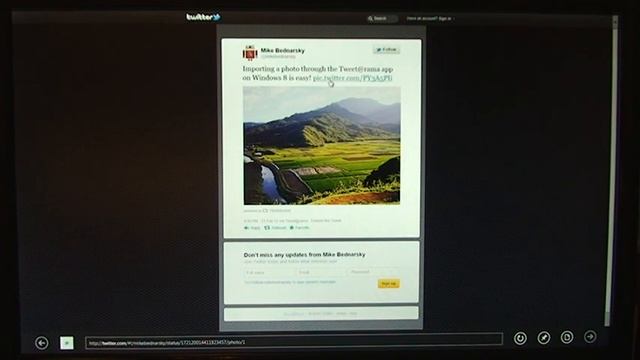The height and width of the screenshot is (360, 640).
Task: Click the pin to Start icon
Action: [544, 338]
